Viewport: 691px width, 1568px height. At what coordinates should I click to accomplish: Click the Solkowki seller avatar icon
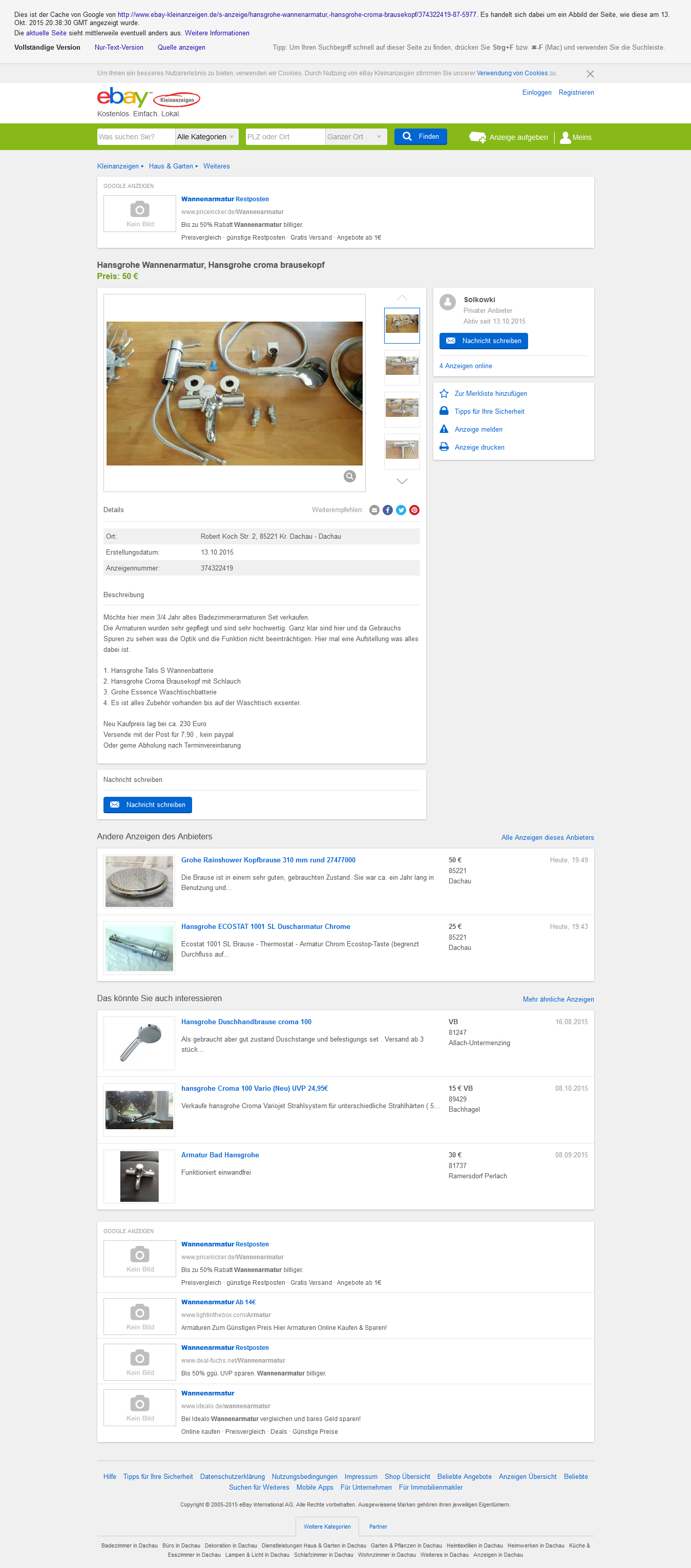click(x=448, y=302)
